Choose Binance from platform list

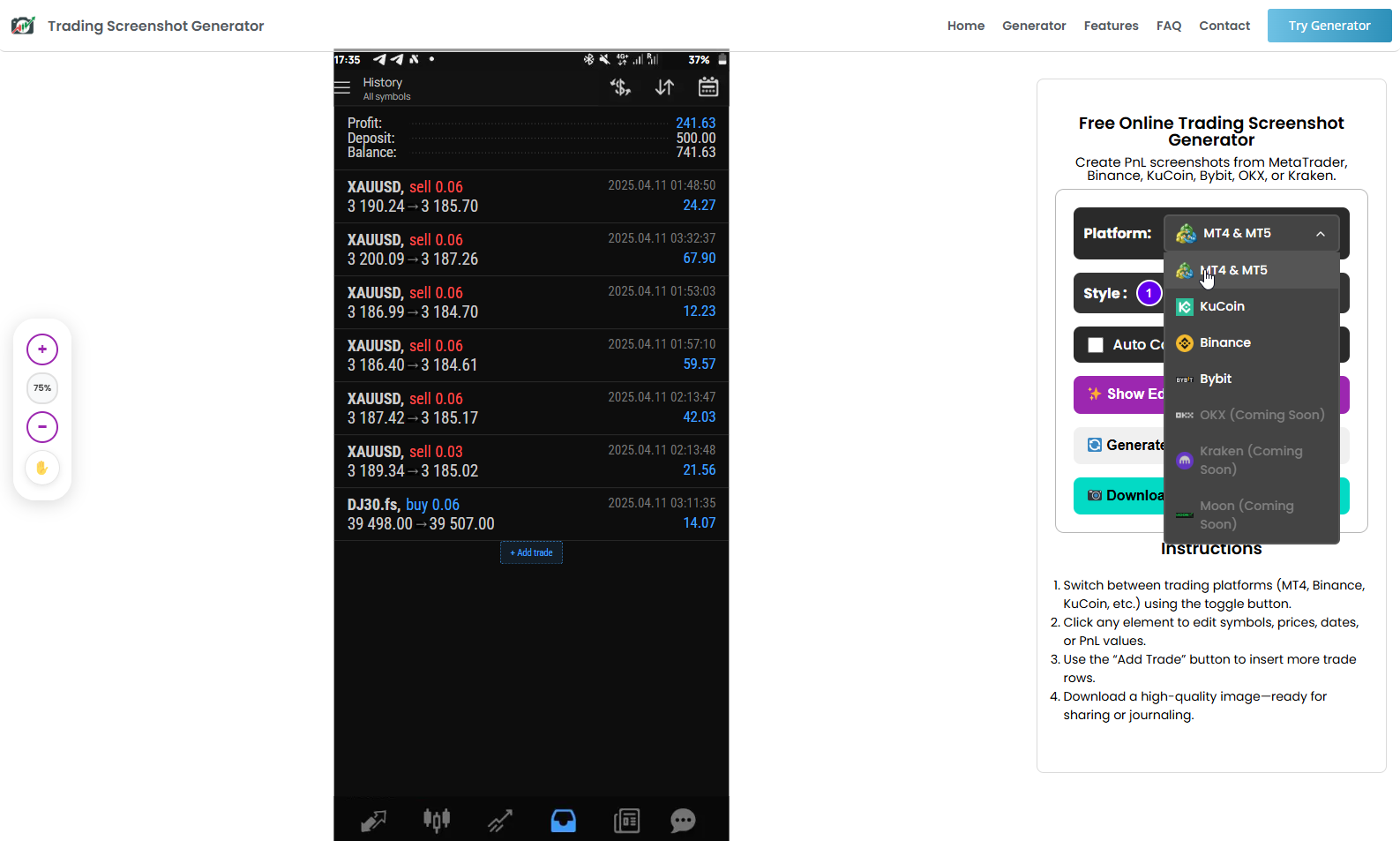(x=1252, y=342)
